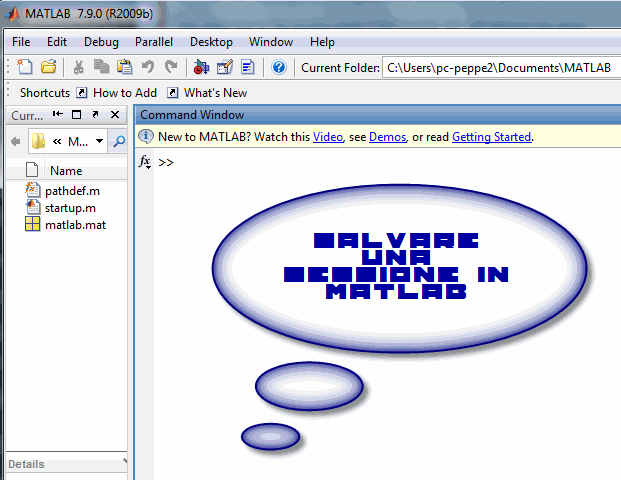Open the Demos link

pyautogui.click(x=387, y=137)
